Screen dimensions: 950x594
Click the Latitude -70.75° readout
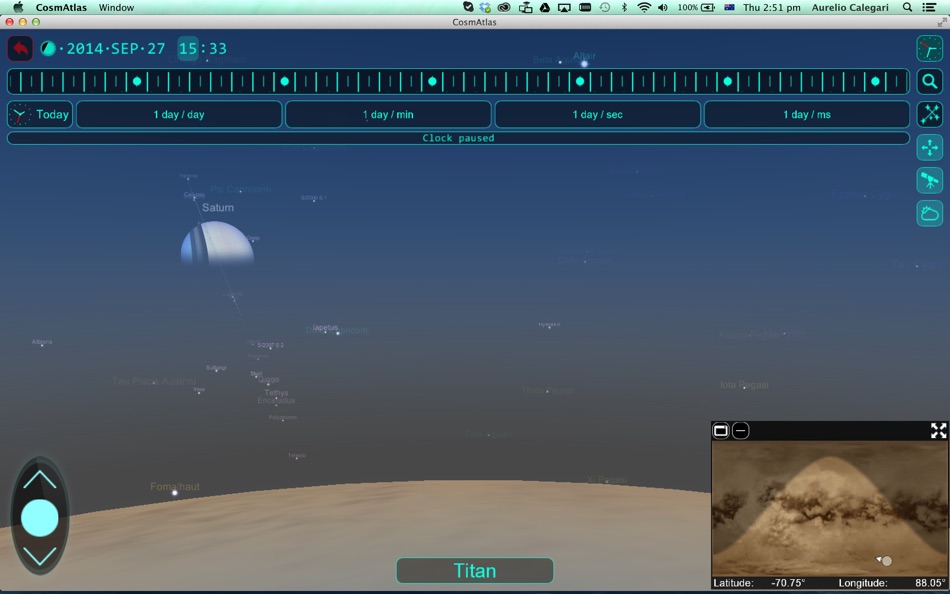(x=759, y=583)
